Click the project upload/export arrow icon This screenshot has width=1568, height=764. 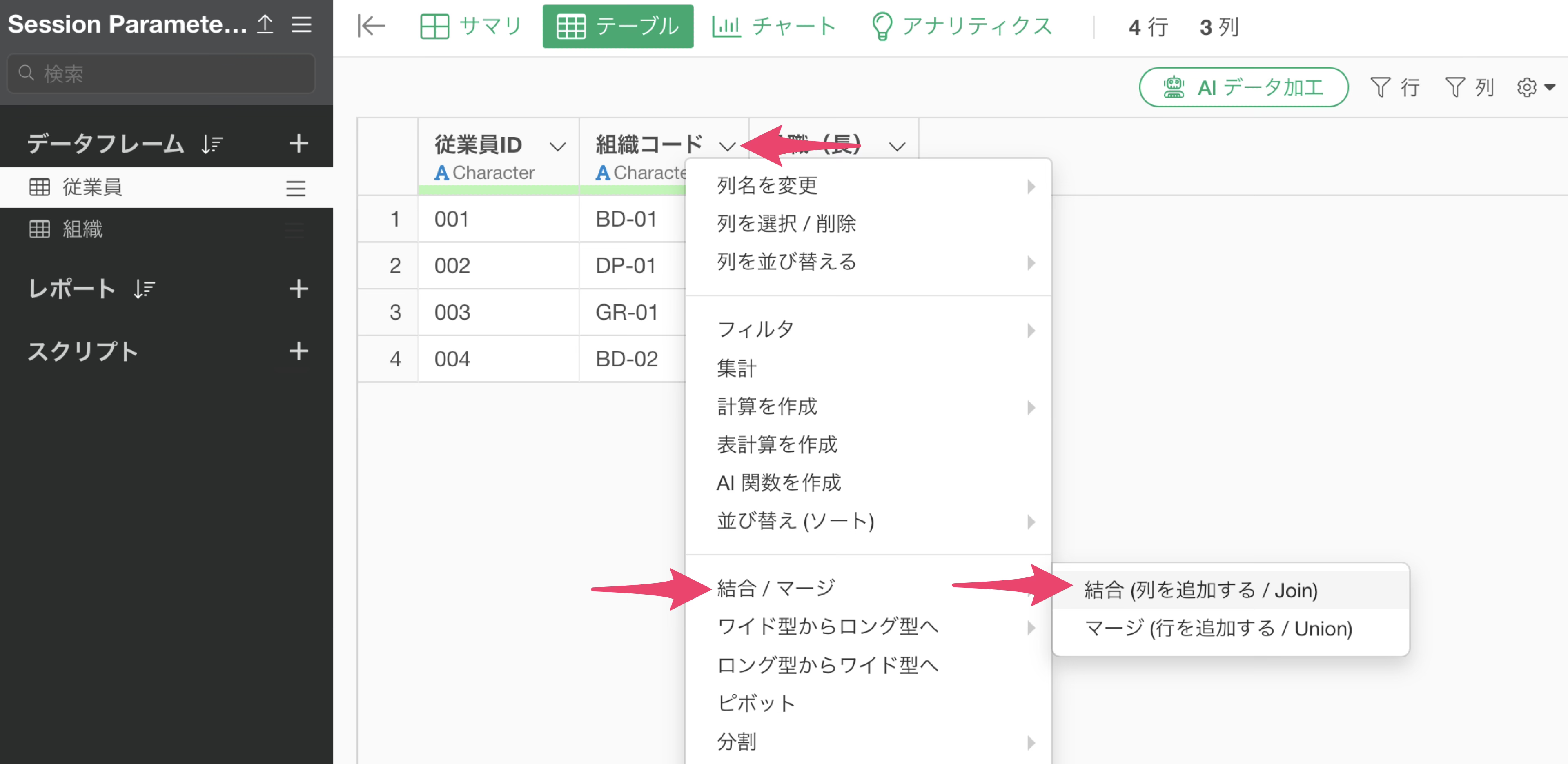coord(265,24)
